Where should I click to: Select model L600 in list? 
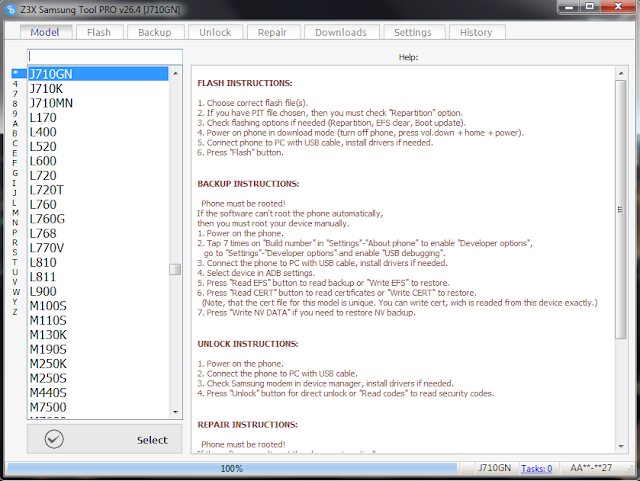coord(98,161)
